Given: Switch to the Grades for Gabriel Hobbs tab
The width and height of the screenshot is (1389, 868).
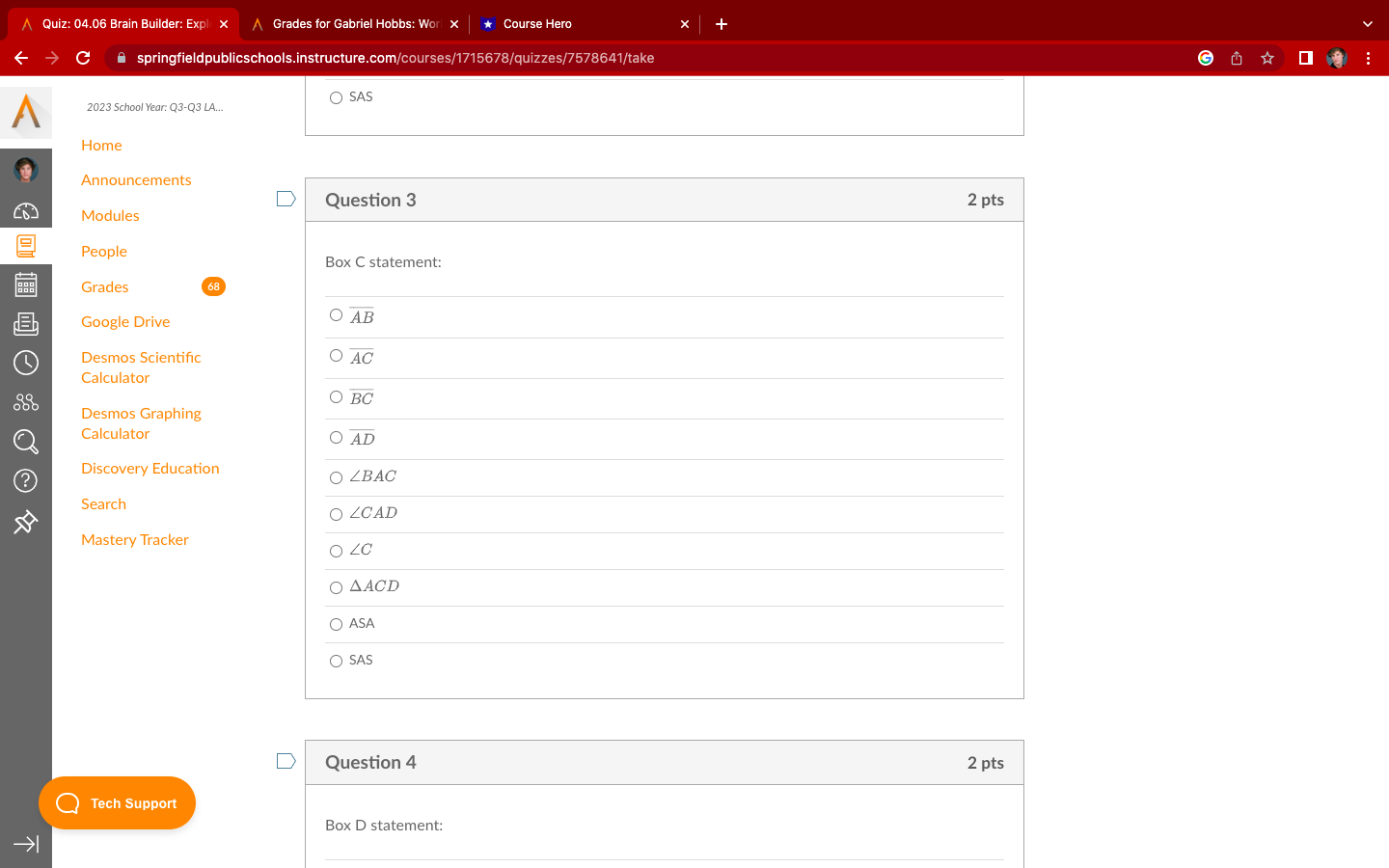Looking at the screenshot, I should pyautogui.click(x=355, y=24).
